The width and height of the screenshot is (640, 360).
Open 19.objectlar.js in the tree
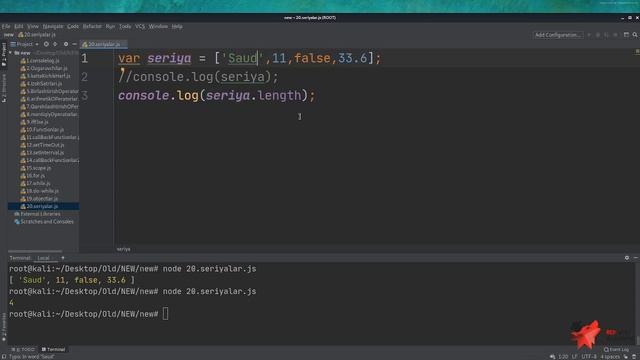(39, 199)
